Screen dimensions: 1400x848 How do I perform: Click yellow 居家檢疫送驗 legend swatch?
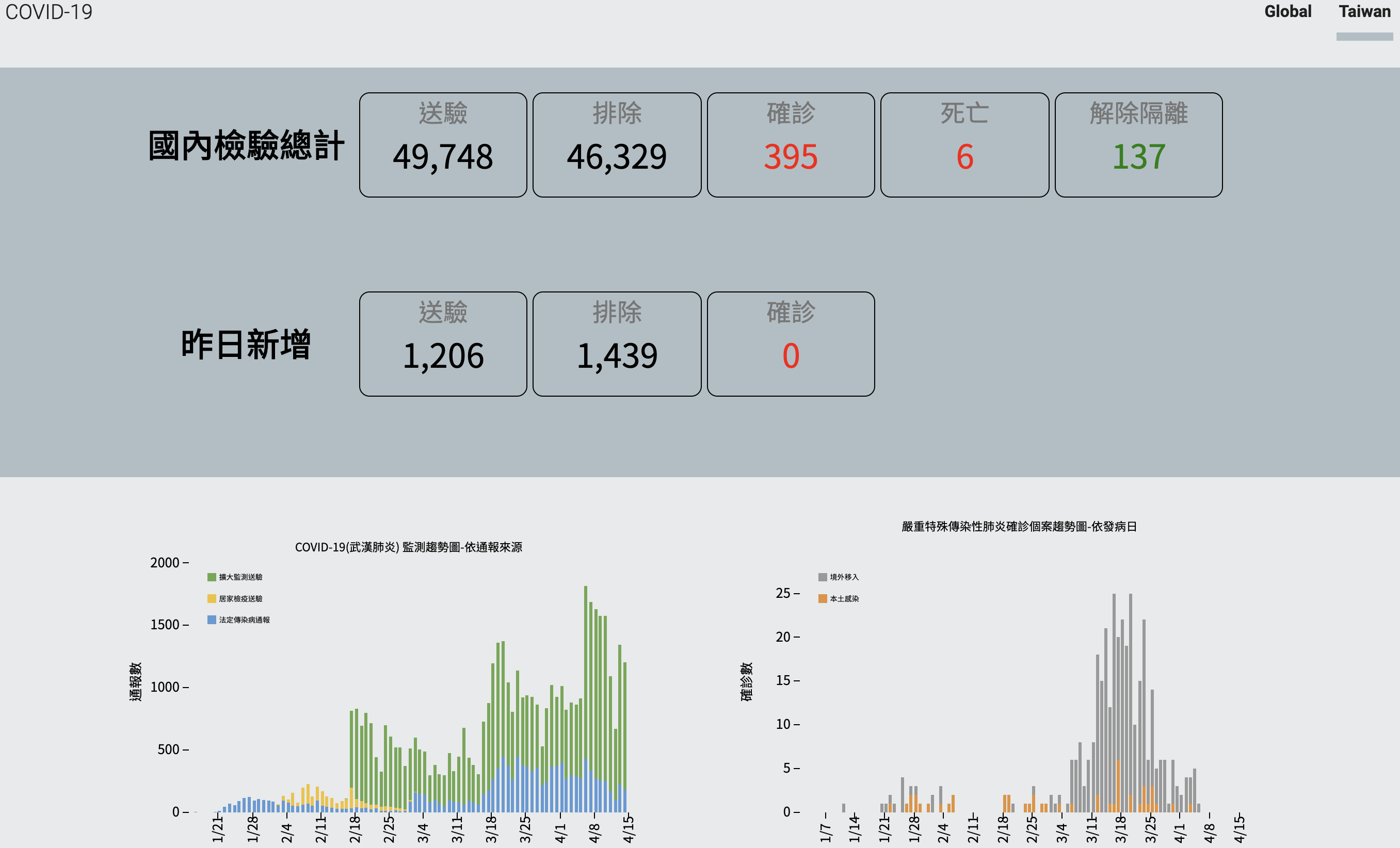(x=212, y=599)
